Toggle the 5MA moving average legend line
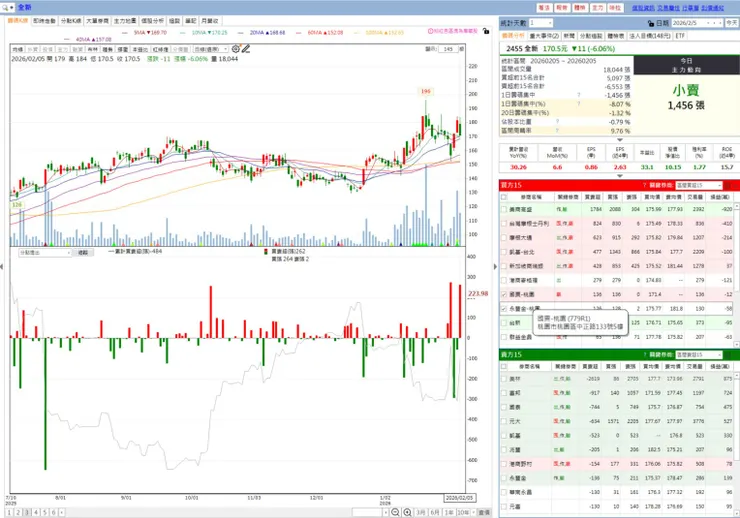The height and width of the screenshot is (518, 740). click(144, 33)
